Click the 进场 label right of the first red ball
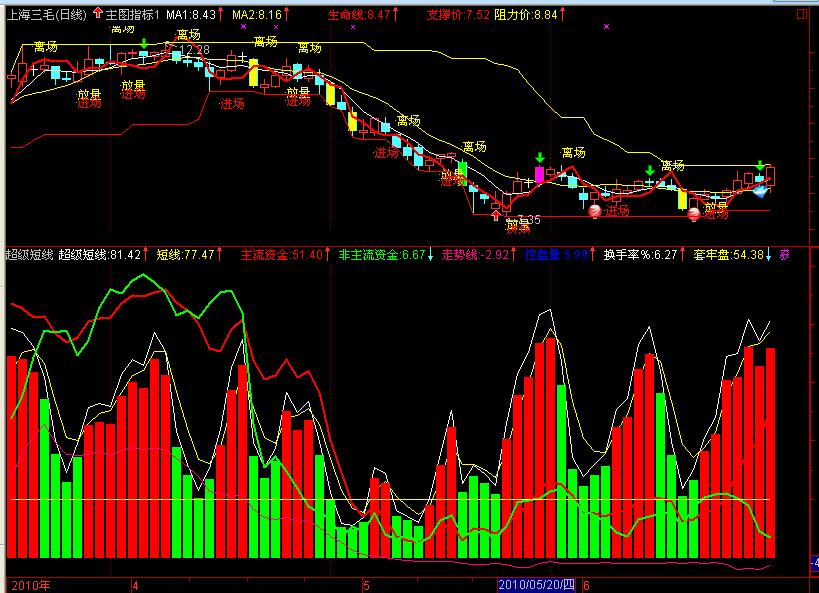 point(617,211)
